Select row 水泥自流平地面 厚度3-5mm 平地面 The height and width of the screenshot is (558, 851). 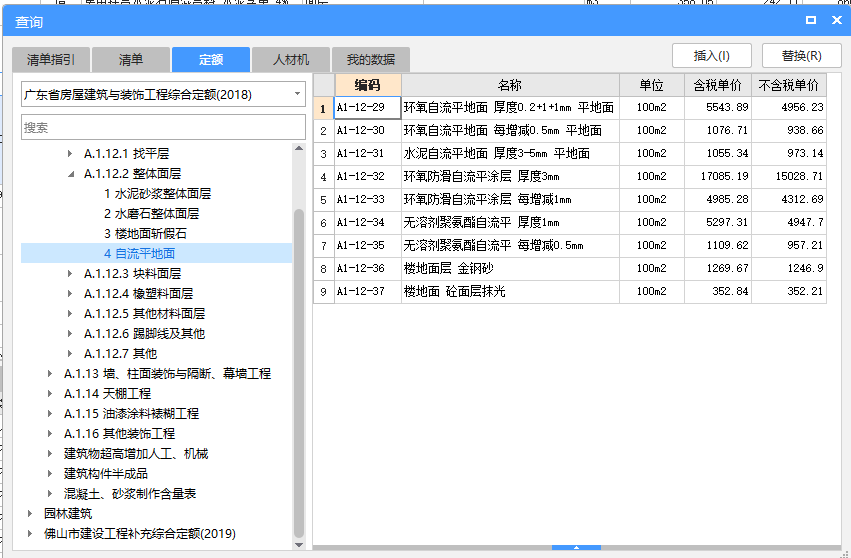(x=570, y=154)
